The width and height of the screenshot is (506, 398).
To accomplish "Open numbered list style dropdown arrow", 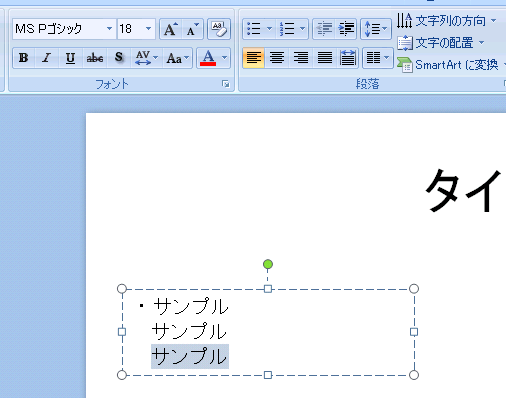I will click(x=303, y=29).
